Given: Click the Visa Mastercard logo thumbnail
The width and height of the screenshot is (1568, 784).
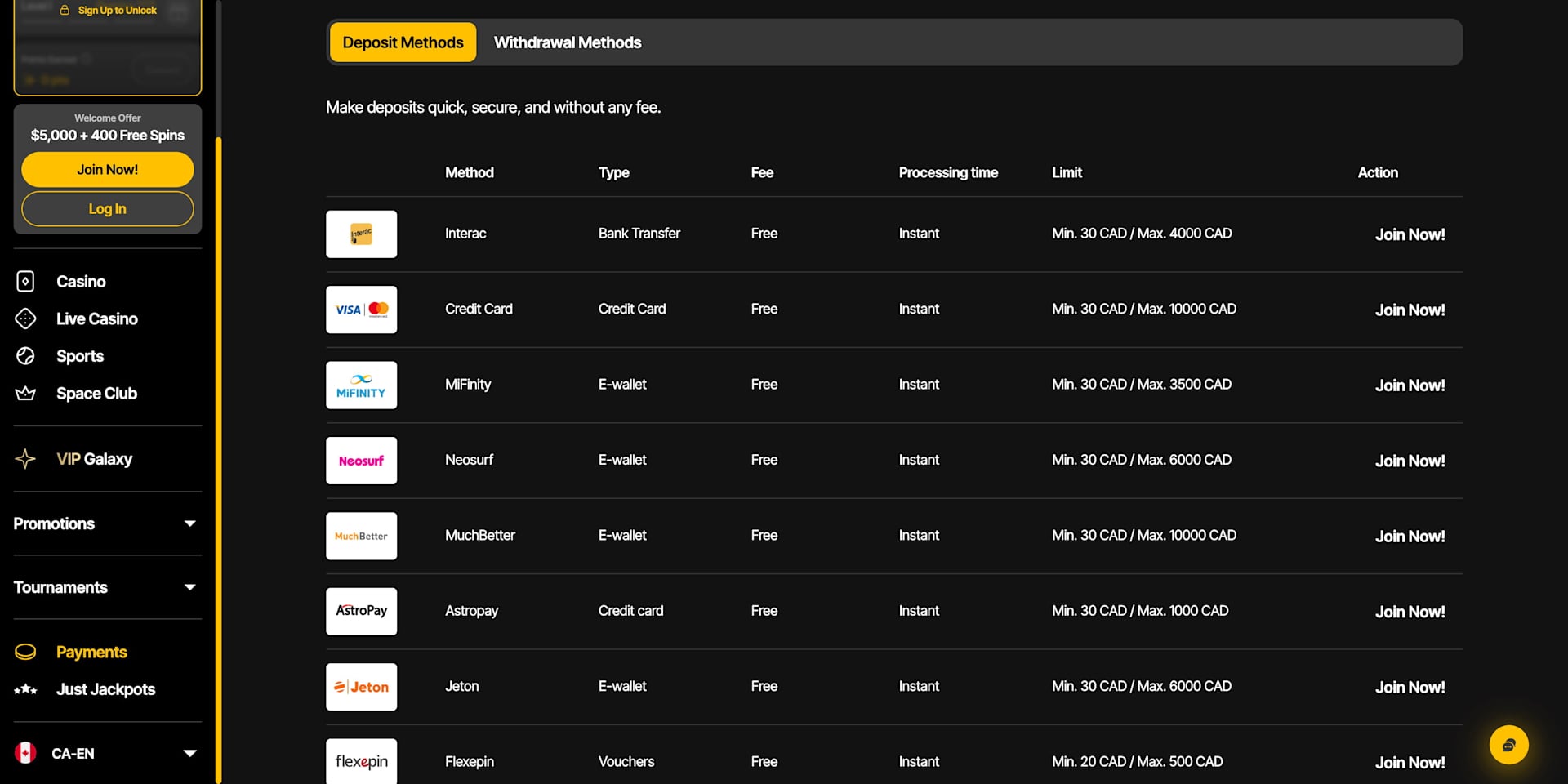Looking at the screenshot, I should [361, 310].
